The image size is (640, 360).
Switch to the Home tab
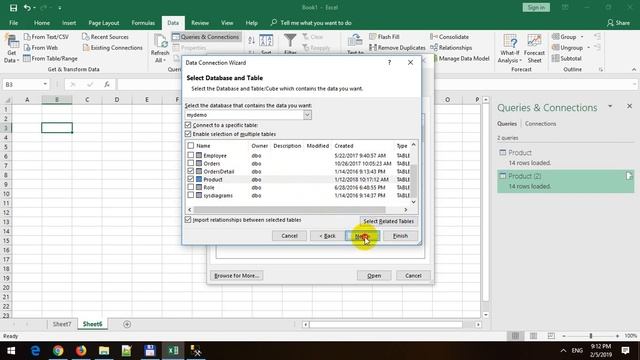[x=42, y=23]
